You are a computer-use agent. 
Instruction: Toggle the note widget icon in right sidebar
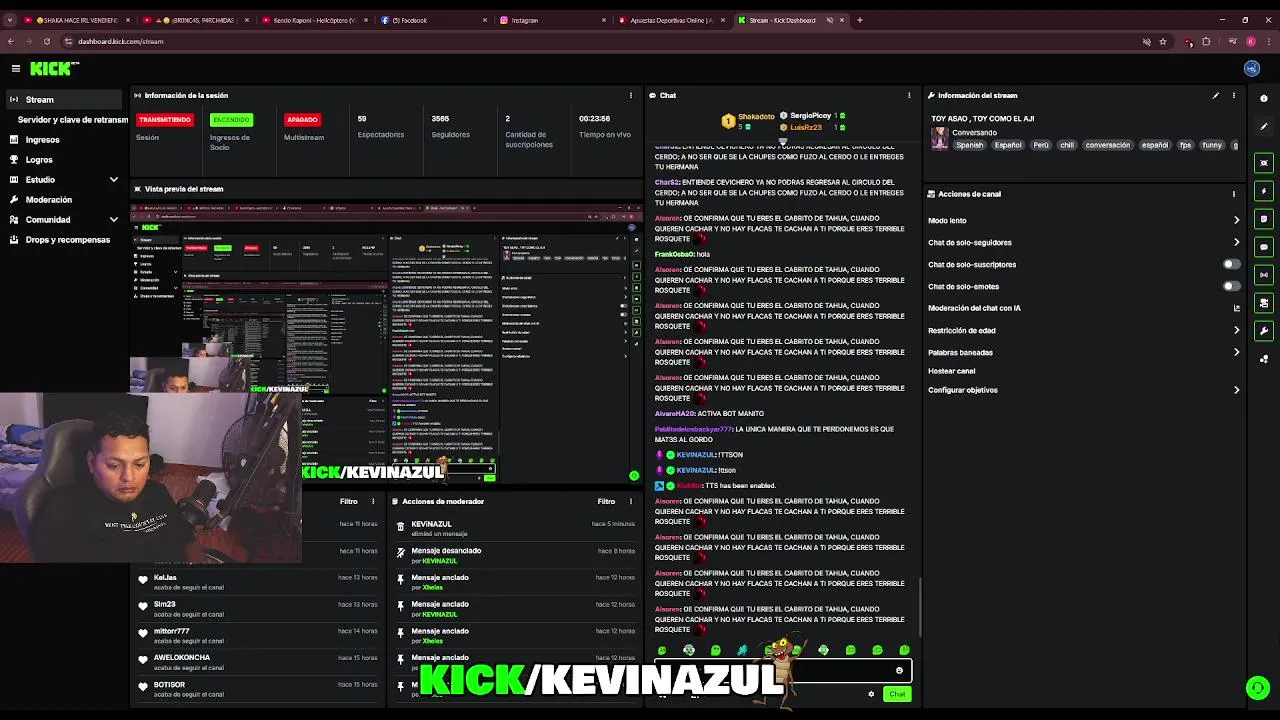(1264, 219)
